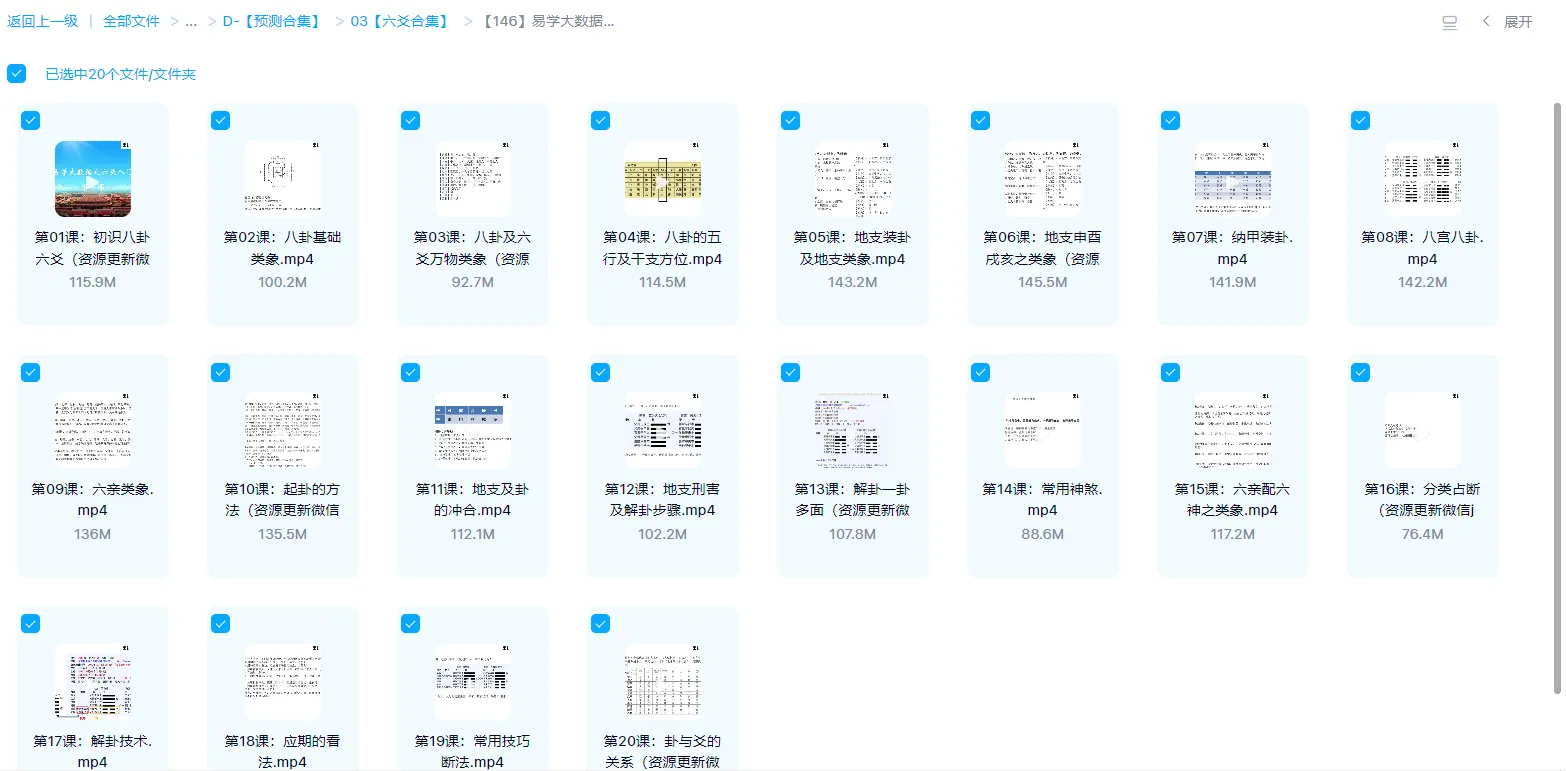
Task: Uncheck file 第01课 初识八卦六爻
Action: coord(30,120)
